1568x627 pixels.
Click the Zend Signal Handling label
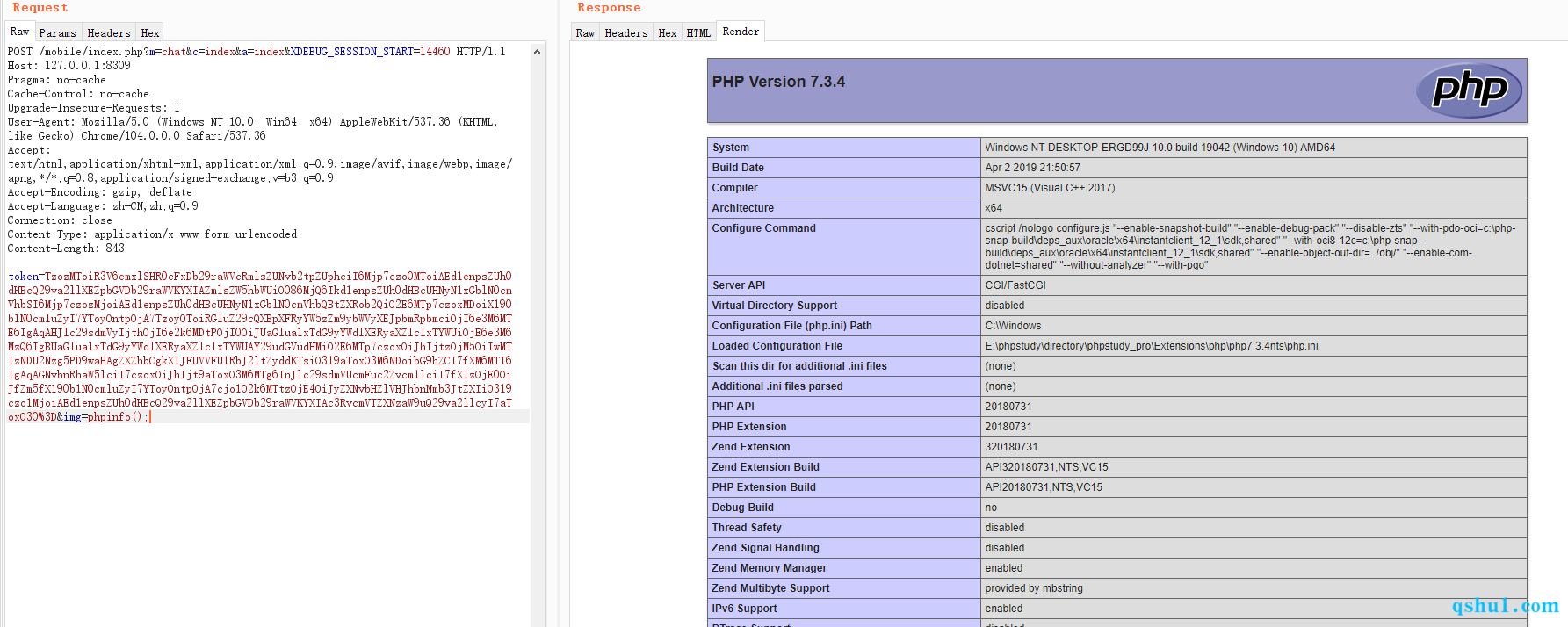tap(766, 548)
